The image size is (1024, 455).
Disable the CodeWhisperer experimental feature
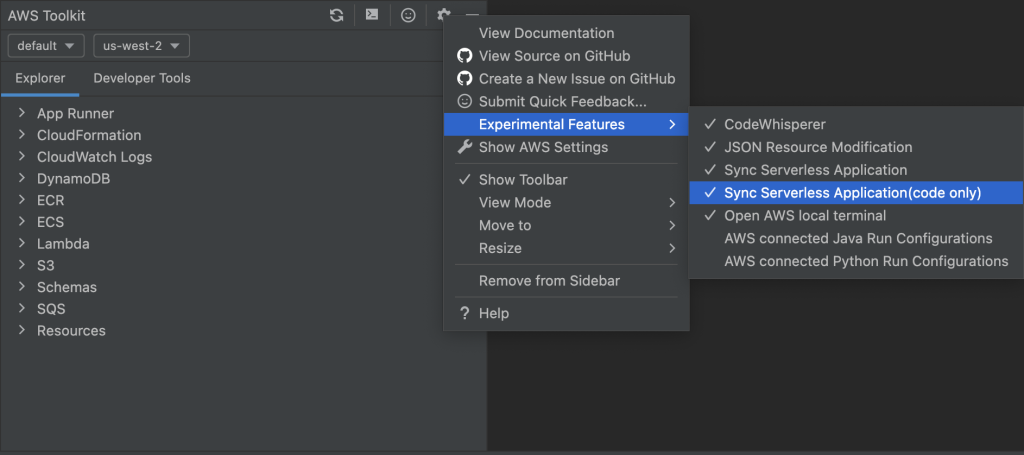tap(856, 124)
